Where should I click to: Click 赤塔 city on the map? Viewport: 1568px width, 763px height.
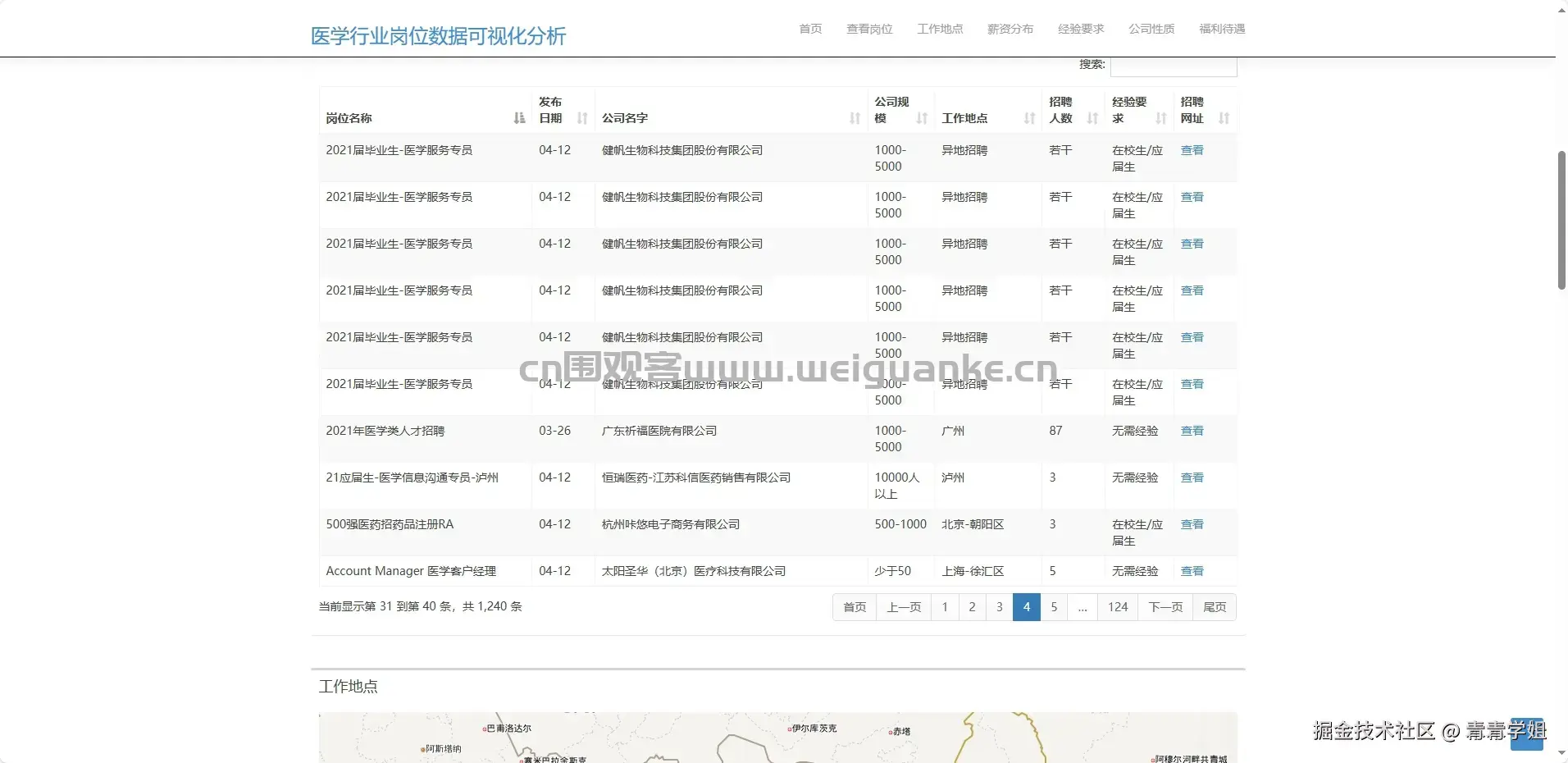(x=901, y=731)
